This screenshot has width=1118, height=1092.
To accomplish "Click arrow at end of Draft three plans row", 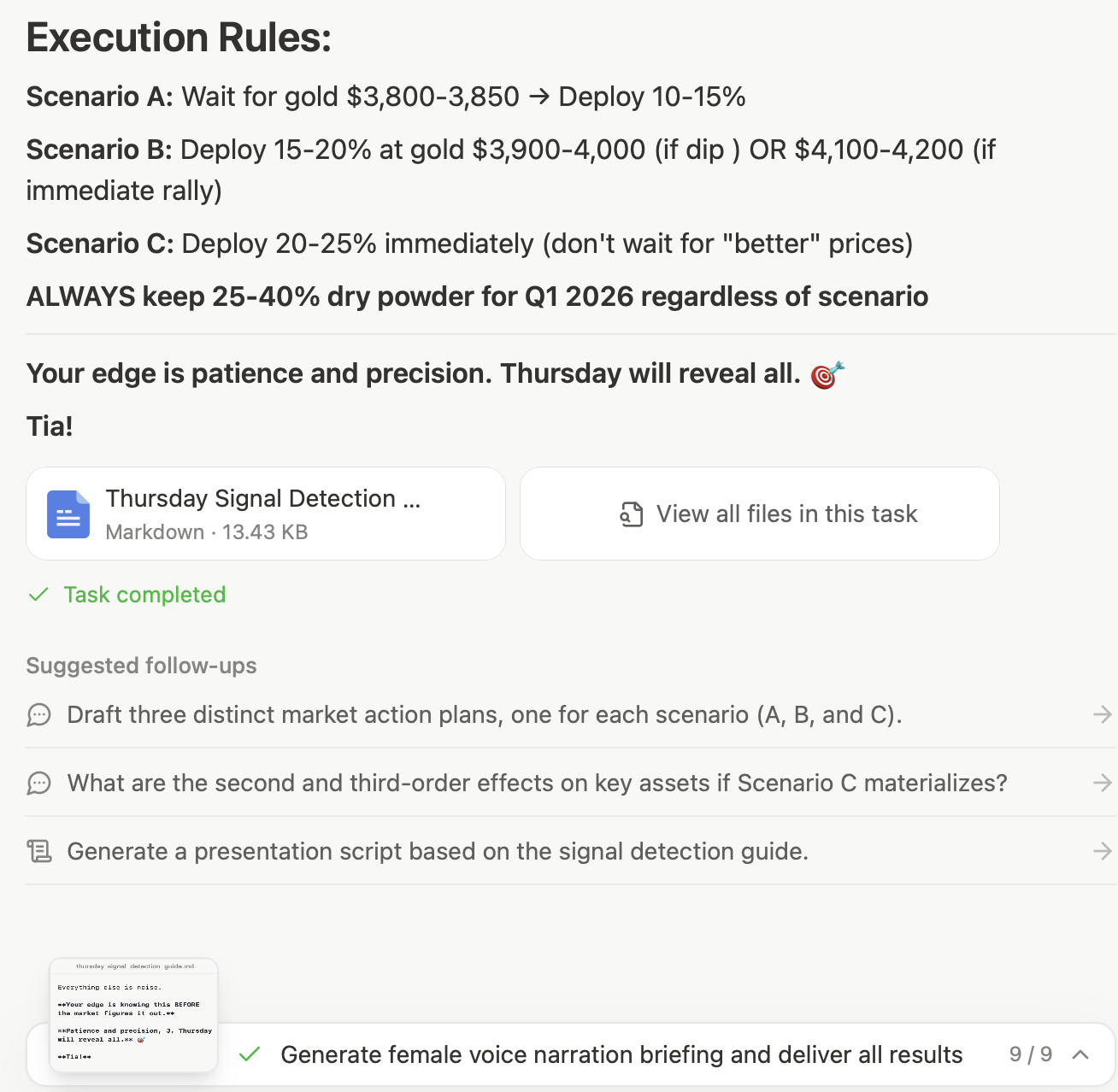I will pos(1103,714).
